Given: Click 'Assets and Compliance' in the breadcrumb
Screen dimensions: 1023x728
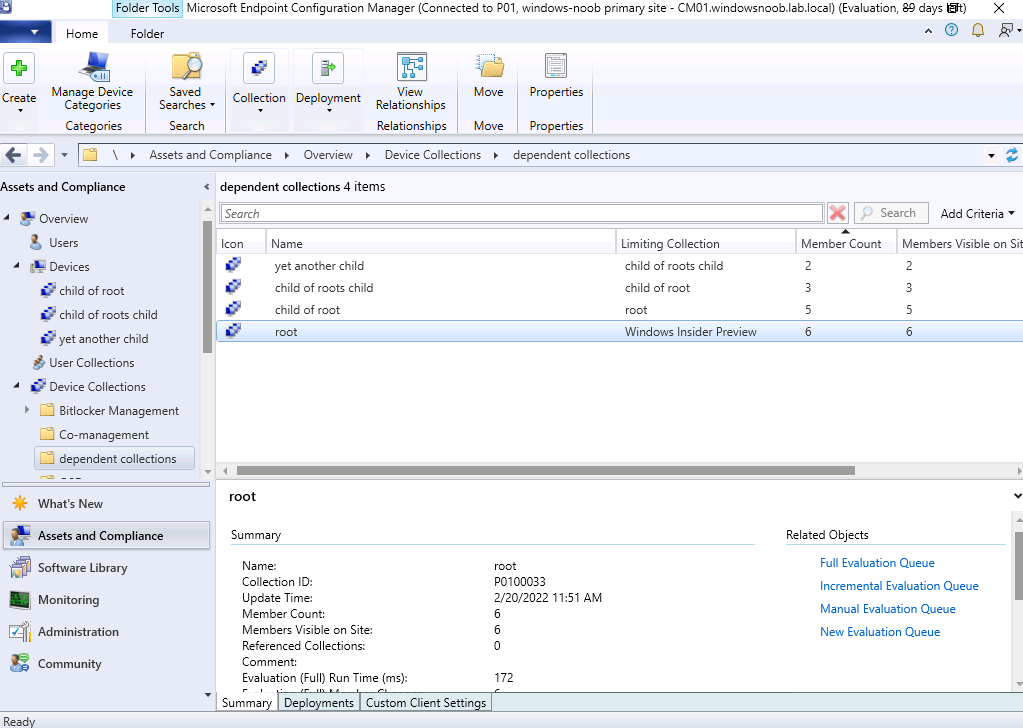Looking at the screenshot, I should (210, 155).
